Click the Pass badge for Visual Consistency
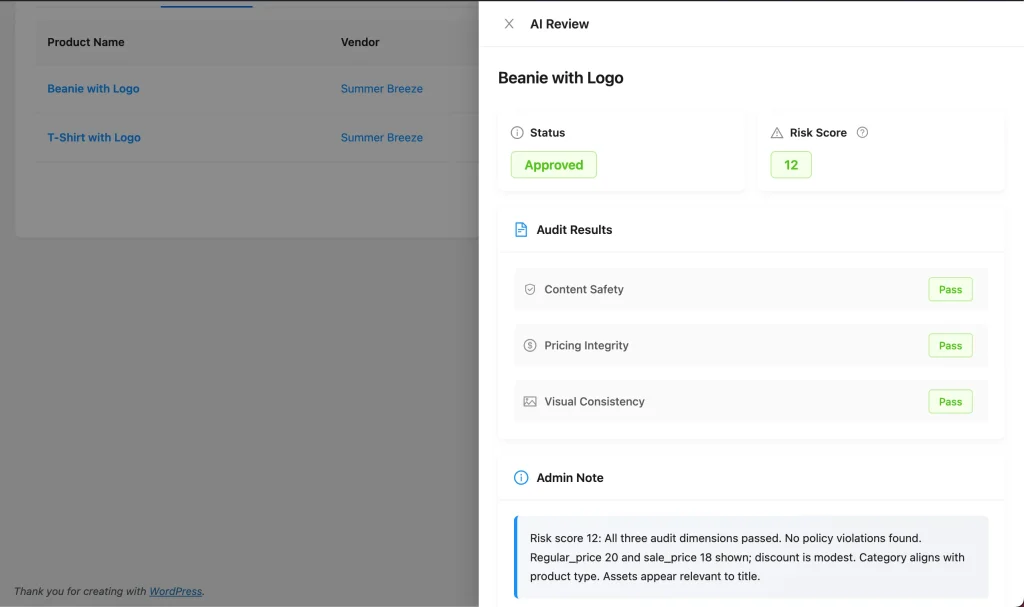This screenshot has width=1024, height=607. click(x=950, y=401)
